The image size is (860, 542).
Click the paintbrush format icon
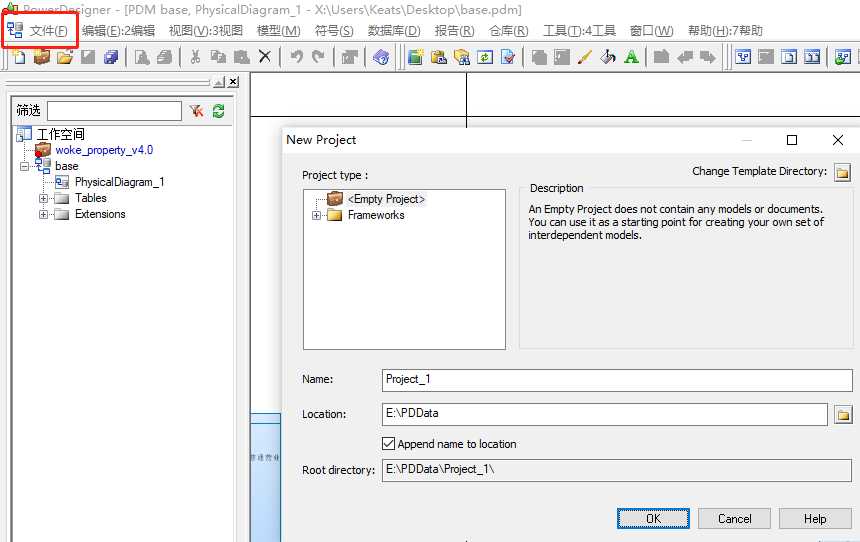pyautogui.click(x=585, y=57)
